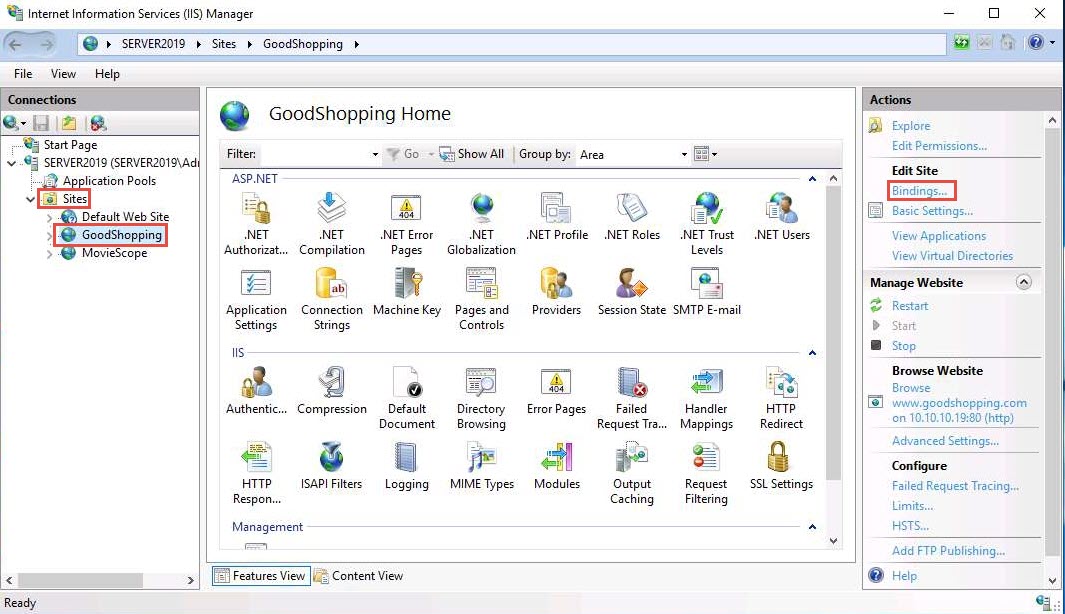This screenshot has width=1065, height=614.
Task: Expand the MovieScope site node
Action: point(50,254)
